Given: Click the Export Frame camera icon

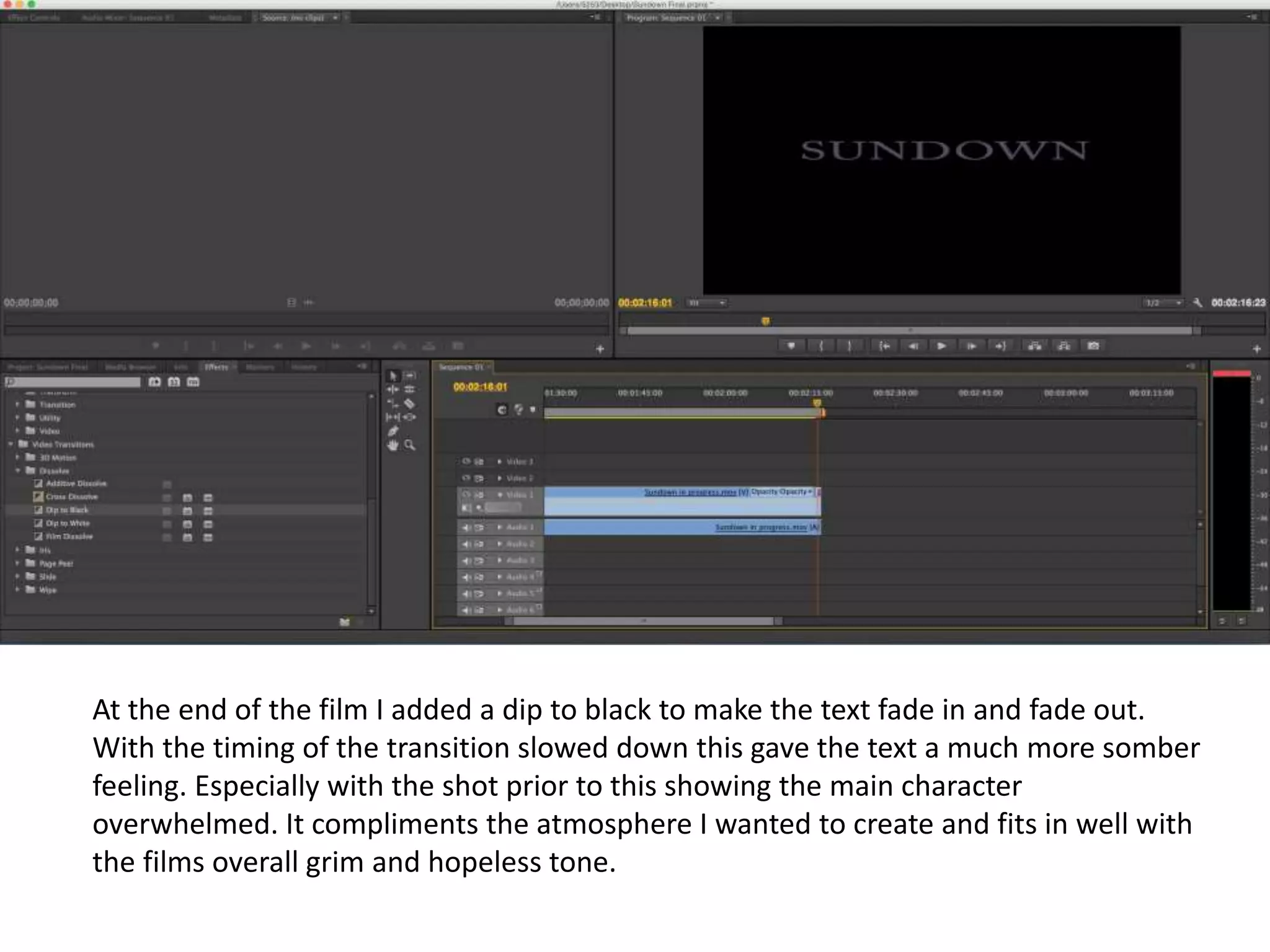Looking at the screenshot, I should pos(1093,346).
